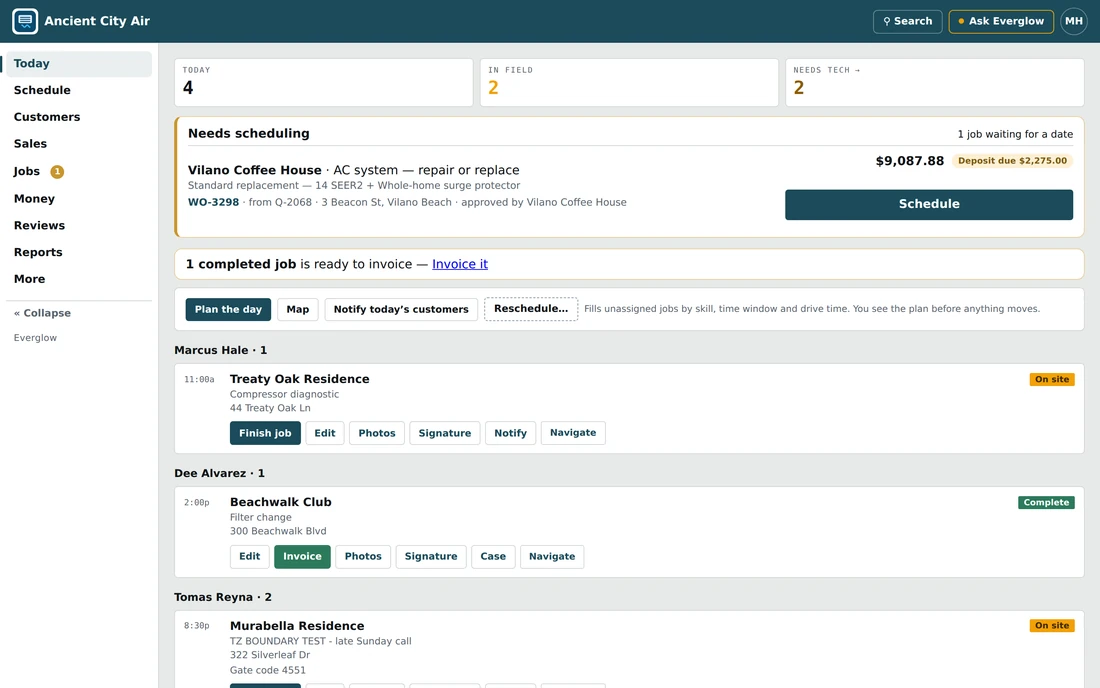1100x688 pixels.
Task: Open the Money section
Action: coord(79,198)
